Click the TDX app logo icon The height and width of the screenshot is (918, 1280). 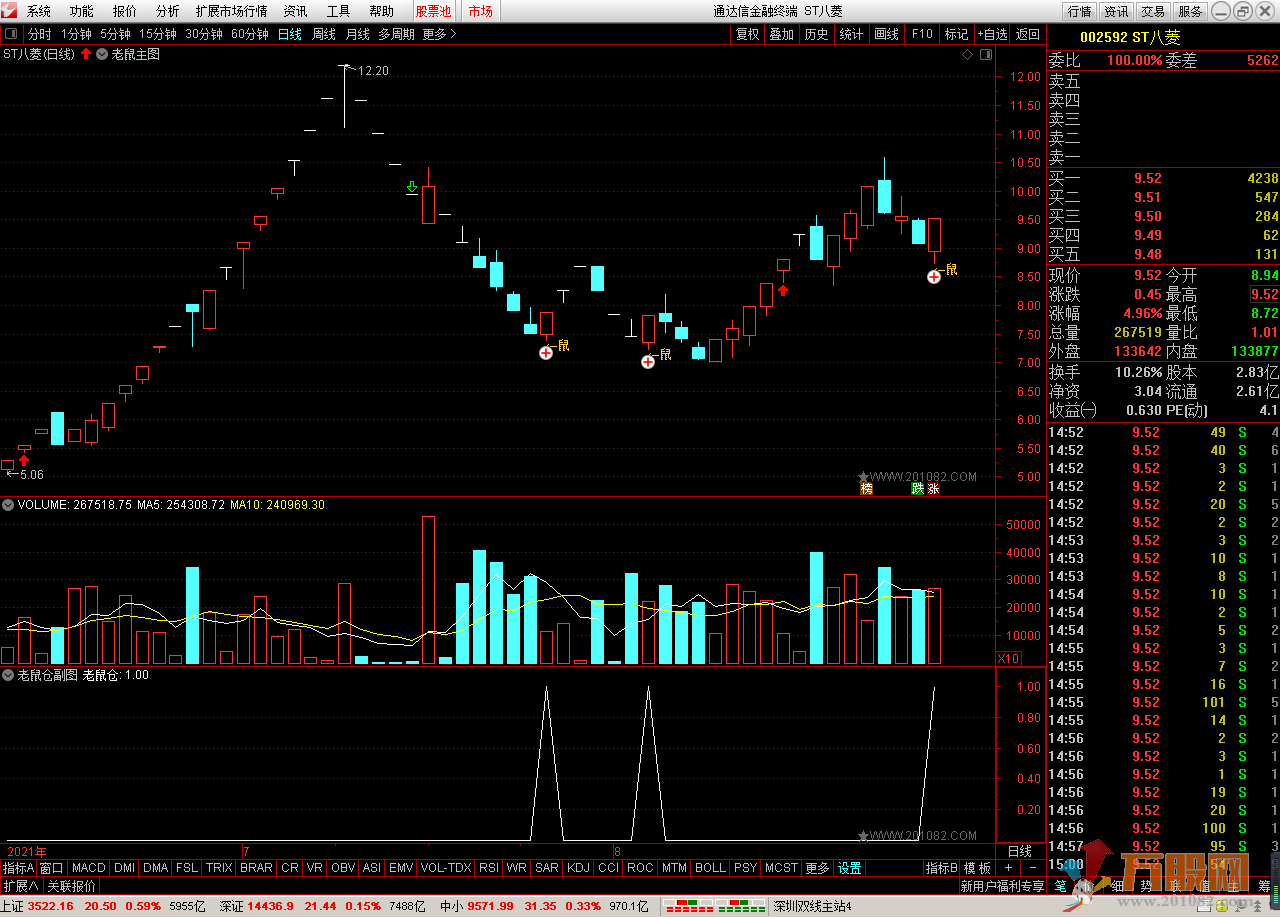click(9, 11)
